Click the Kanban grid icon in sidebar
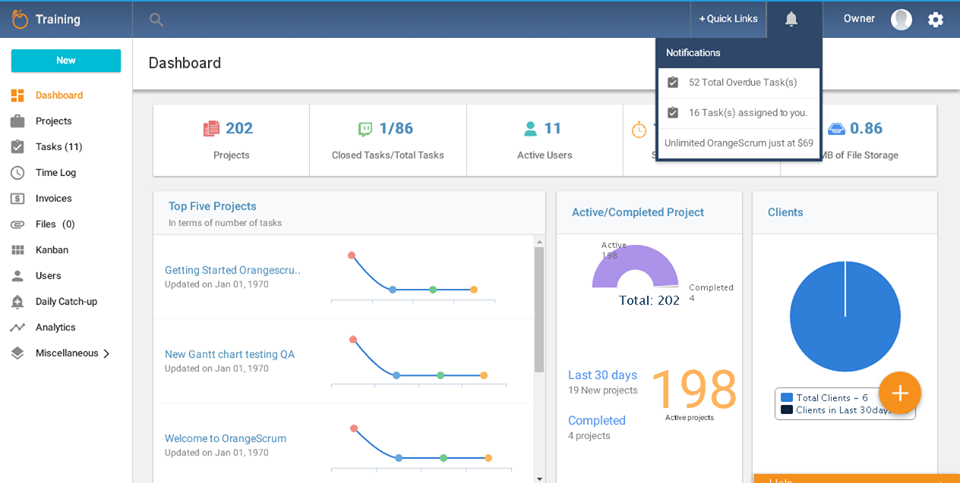 [17, 250]
